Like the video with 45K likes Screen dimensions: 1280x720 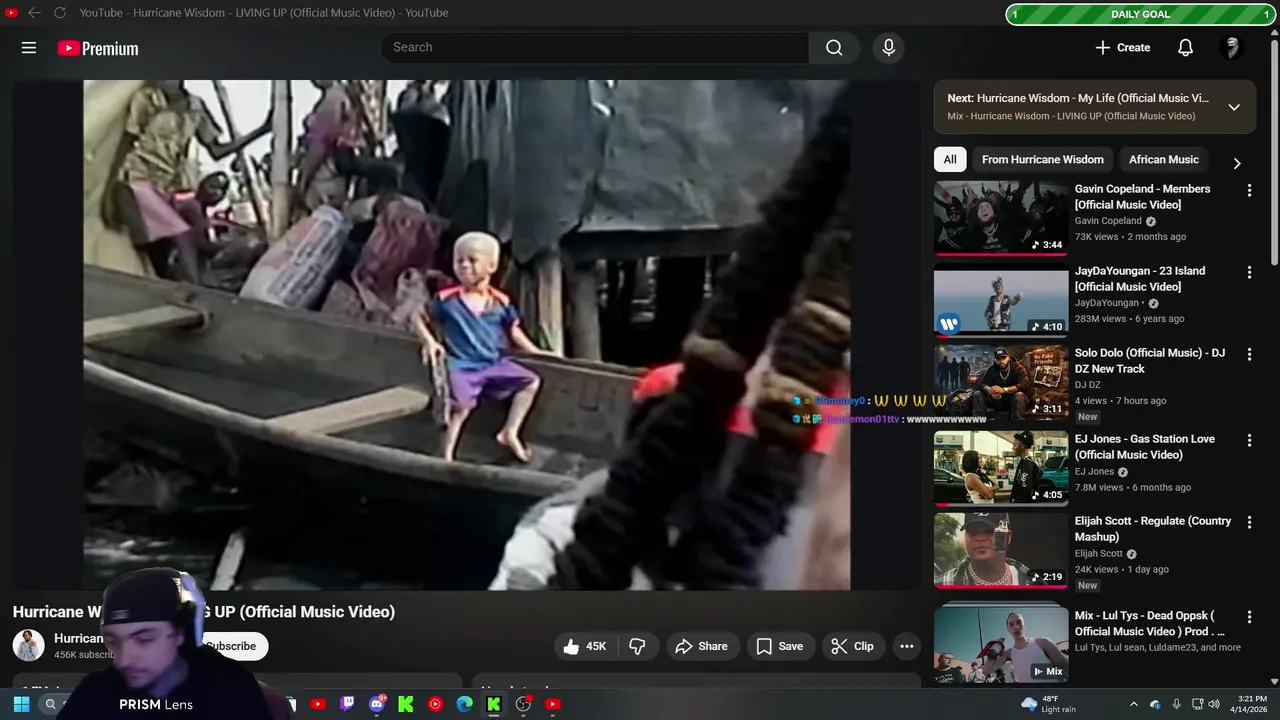pos(585,646)
